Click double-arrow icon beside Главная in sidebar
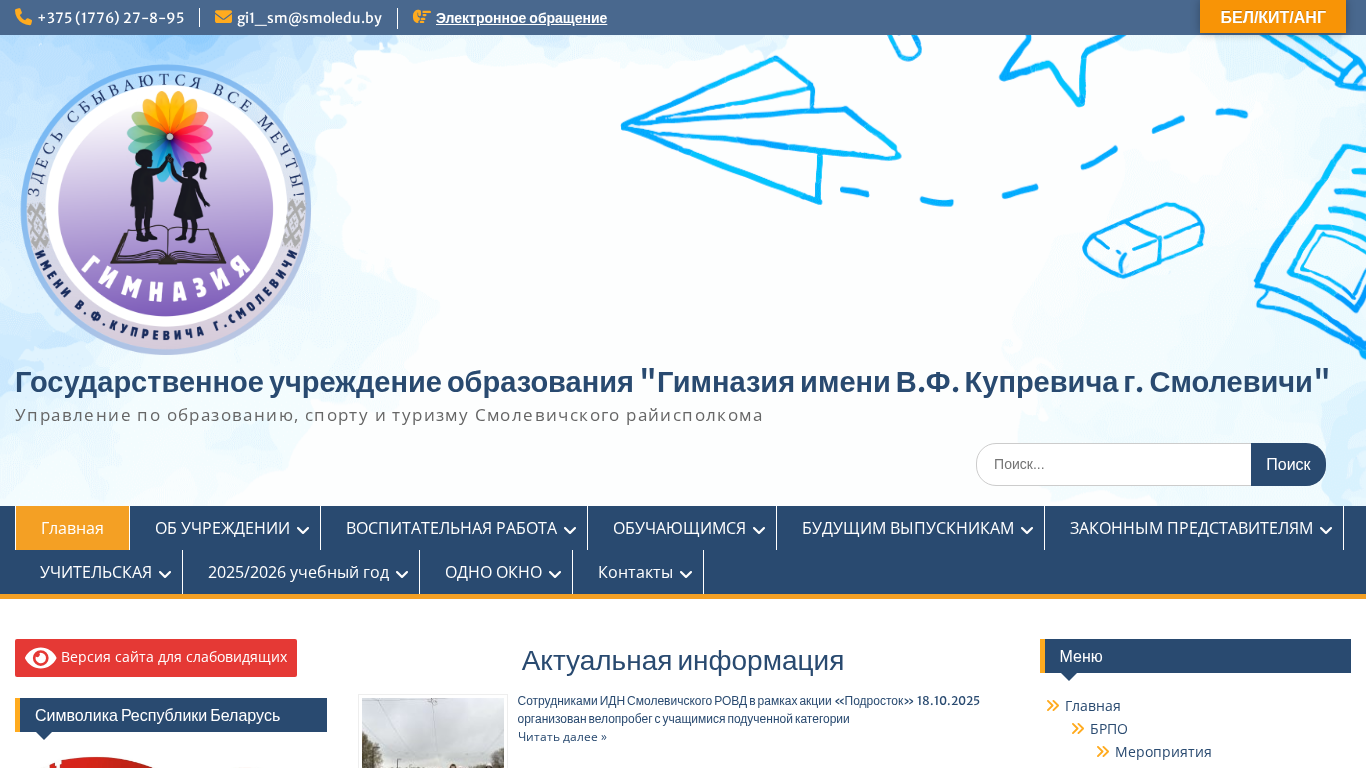This screenshot has width=1366, height=768. click(1053, 706)
